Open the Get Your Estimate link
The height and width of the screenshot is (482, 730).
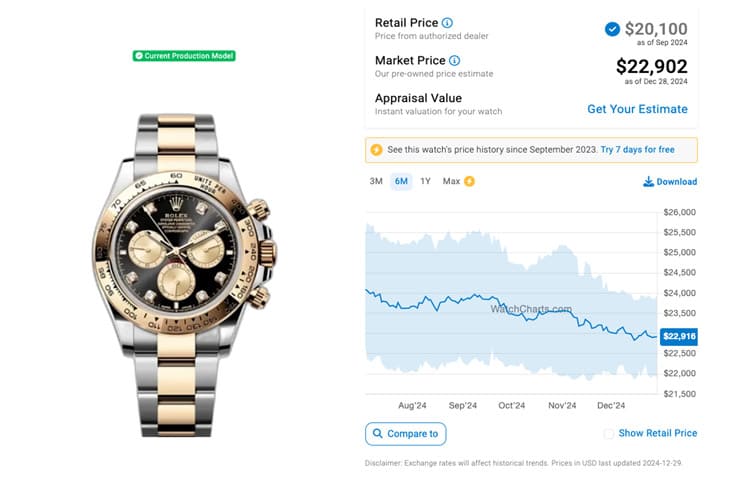[x=637, y=109]
